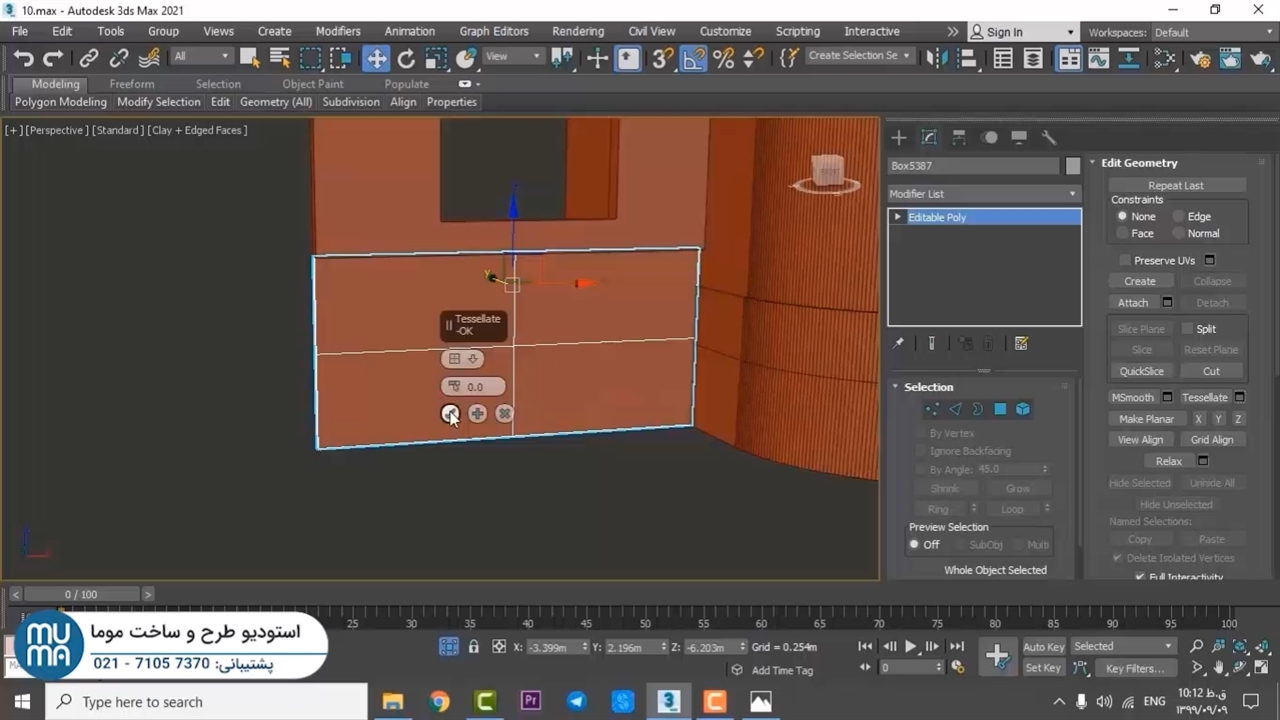The height and width of the screenshot is (720, 1280).
Task: Tick the Split checkbox
Action: point(1187,329)
